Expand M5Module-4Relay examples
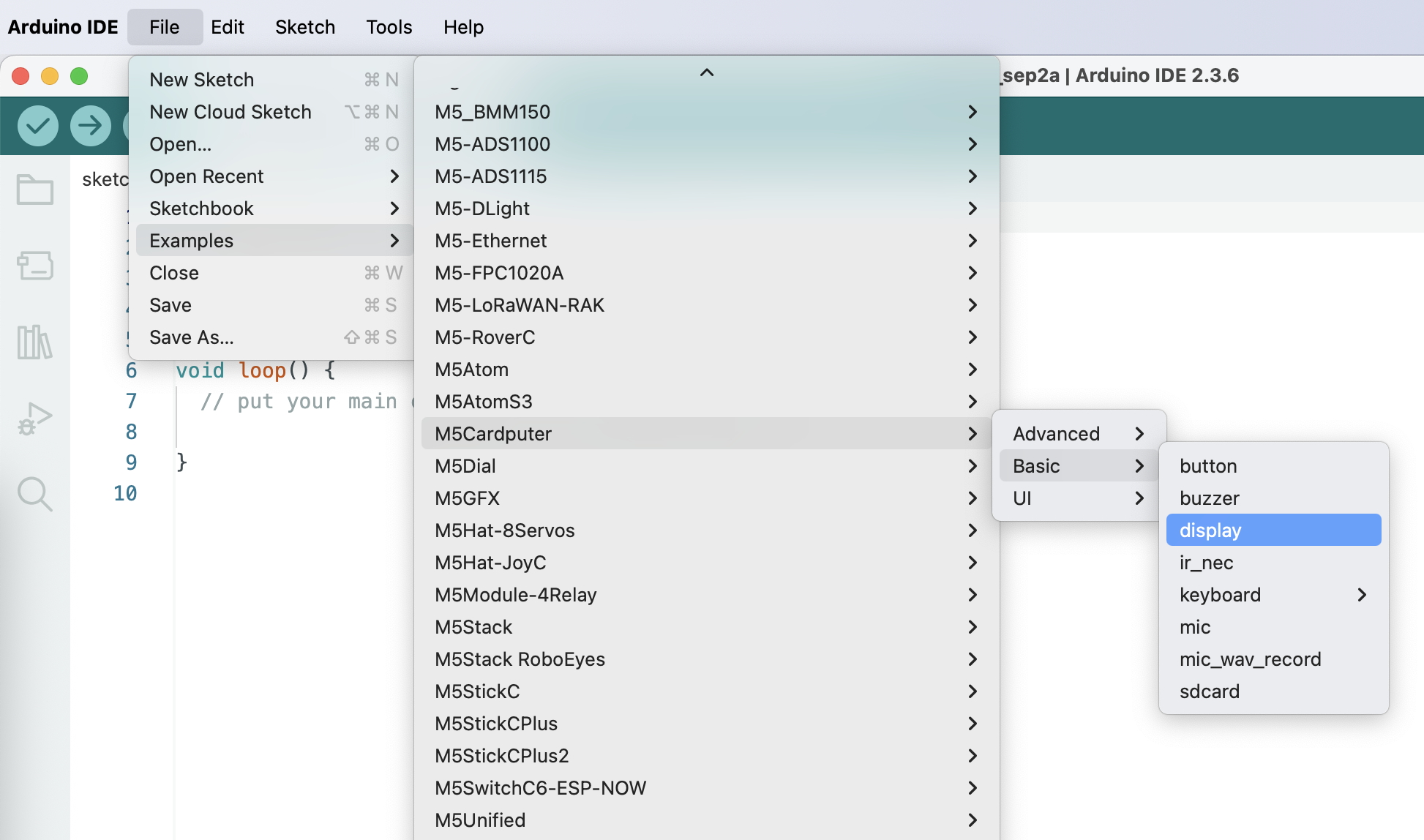The width and height of the screenshot is (1424, 840). pyautogui.click(x=706, y=595)
